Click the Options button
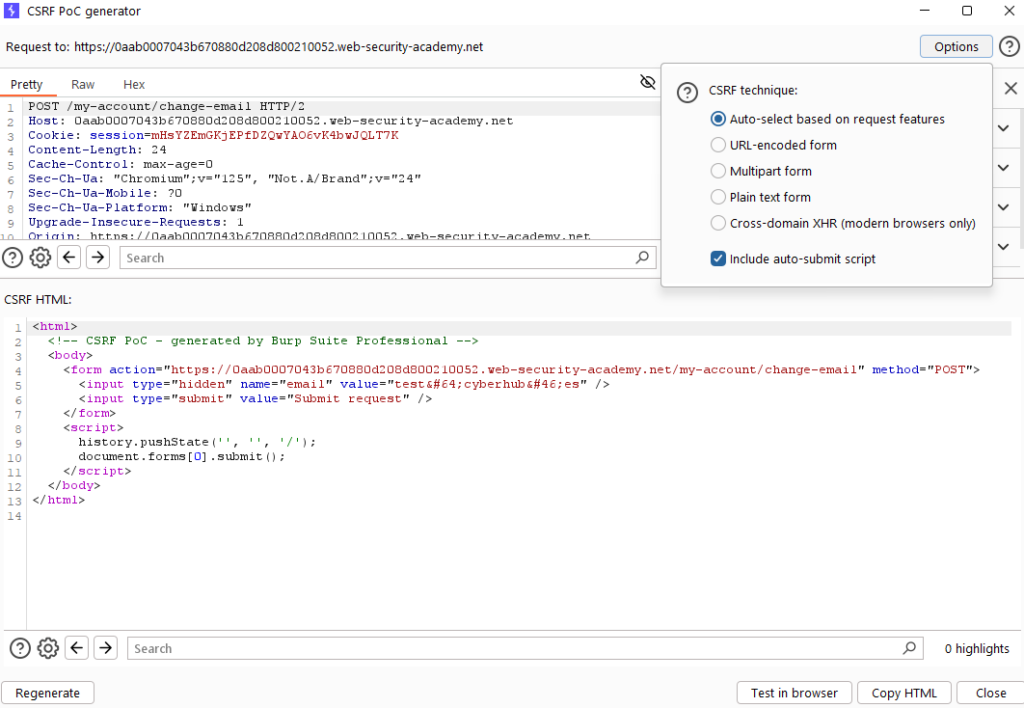Screen dimensions: 1024x708 [956, 46]
